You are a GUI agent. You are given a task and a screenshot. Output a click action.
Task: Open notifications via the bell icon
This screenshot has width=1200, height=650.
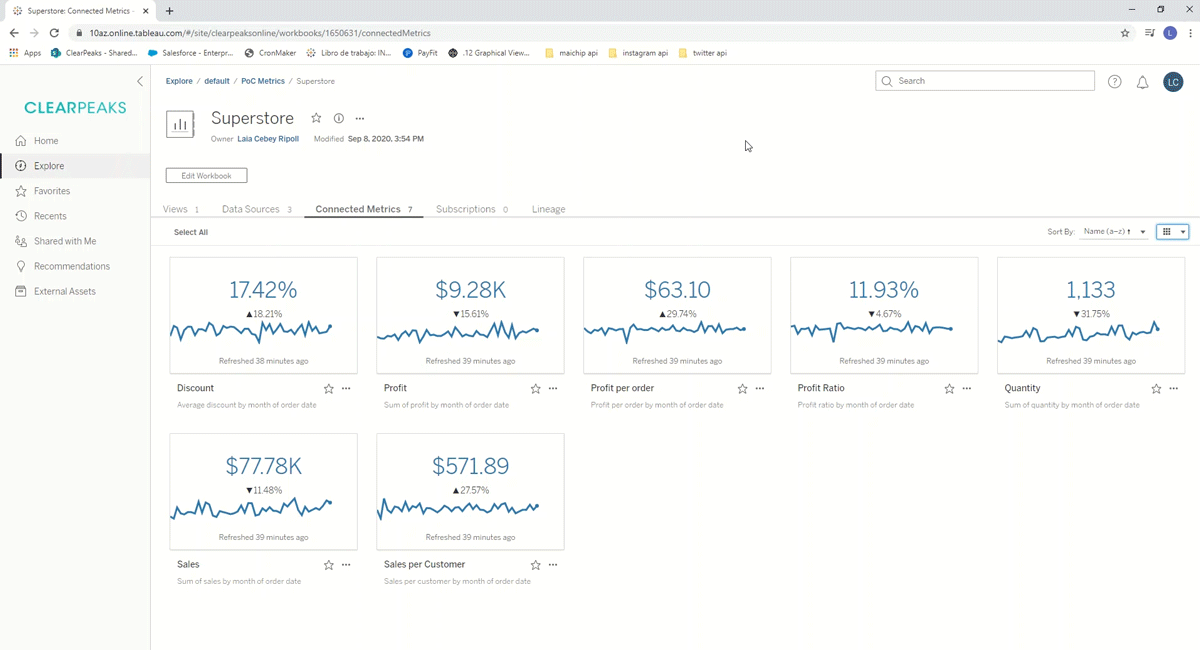pyautogui.click(x=1142, y=82)
